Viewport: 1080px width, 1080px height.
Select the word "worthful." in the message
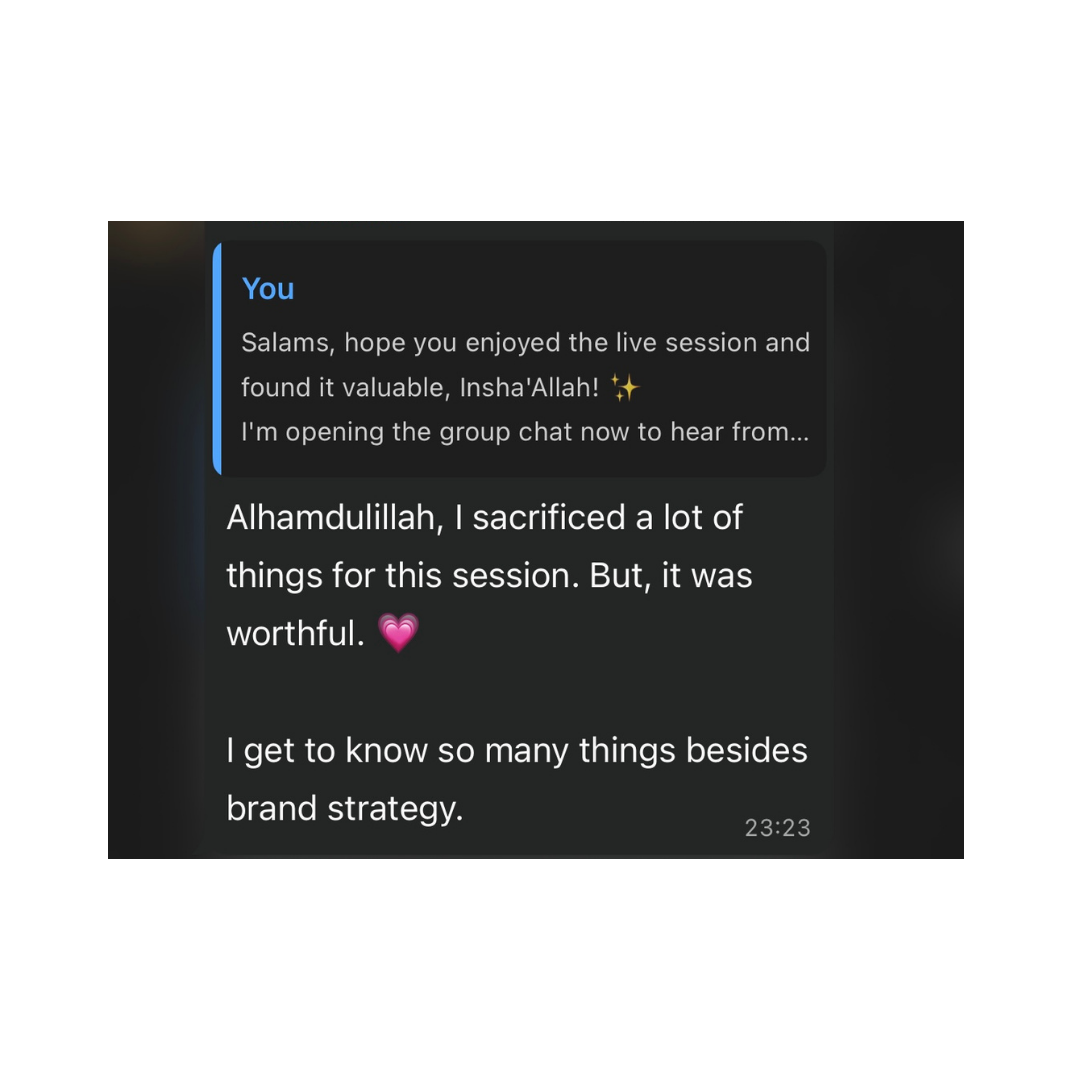point(295,633)
